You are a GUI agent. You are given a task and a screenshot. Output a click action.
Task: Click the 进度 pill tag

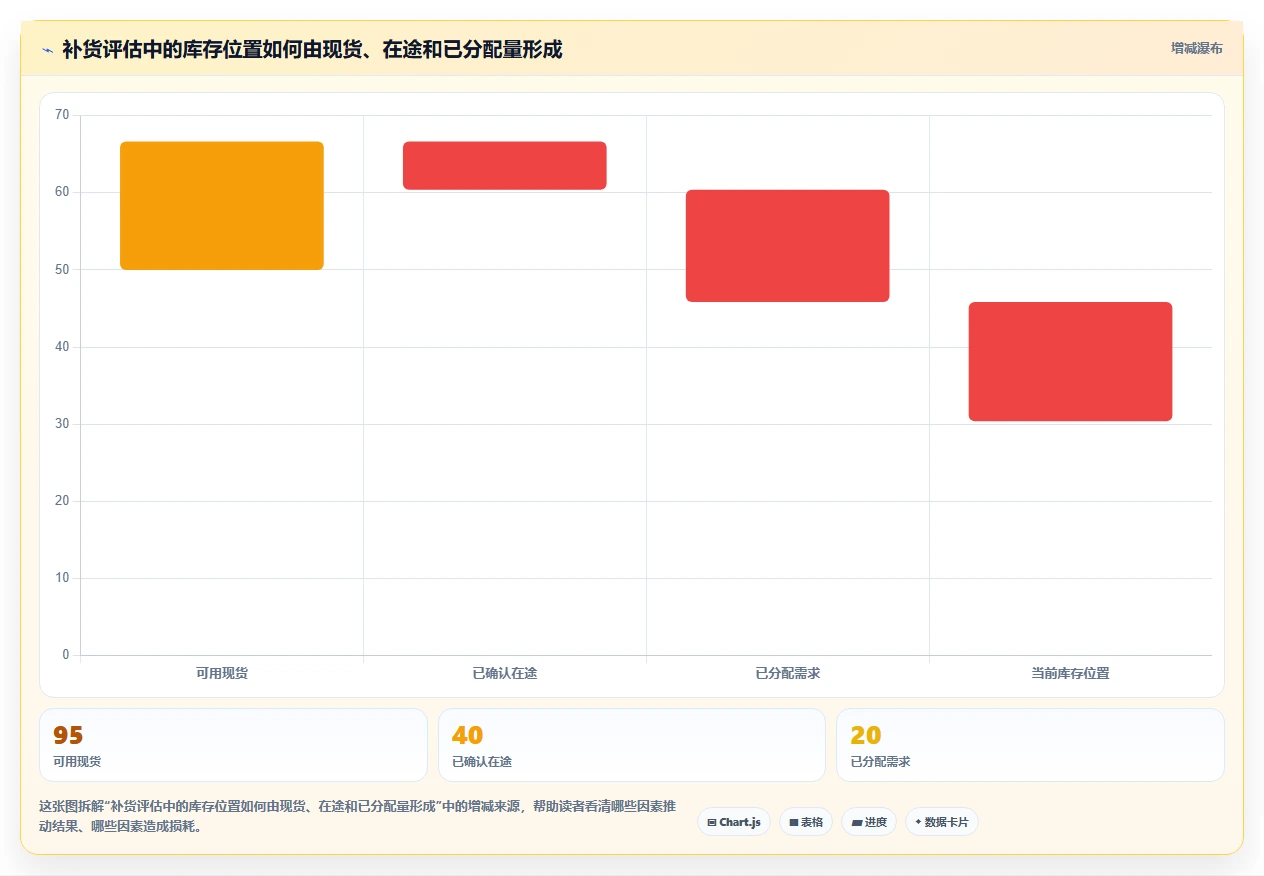(x=869, y=822)
